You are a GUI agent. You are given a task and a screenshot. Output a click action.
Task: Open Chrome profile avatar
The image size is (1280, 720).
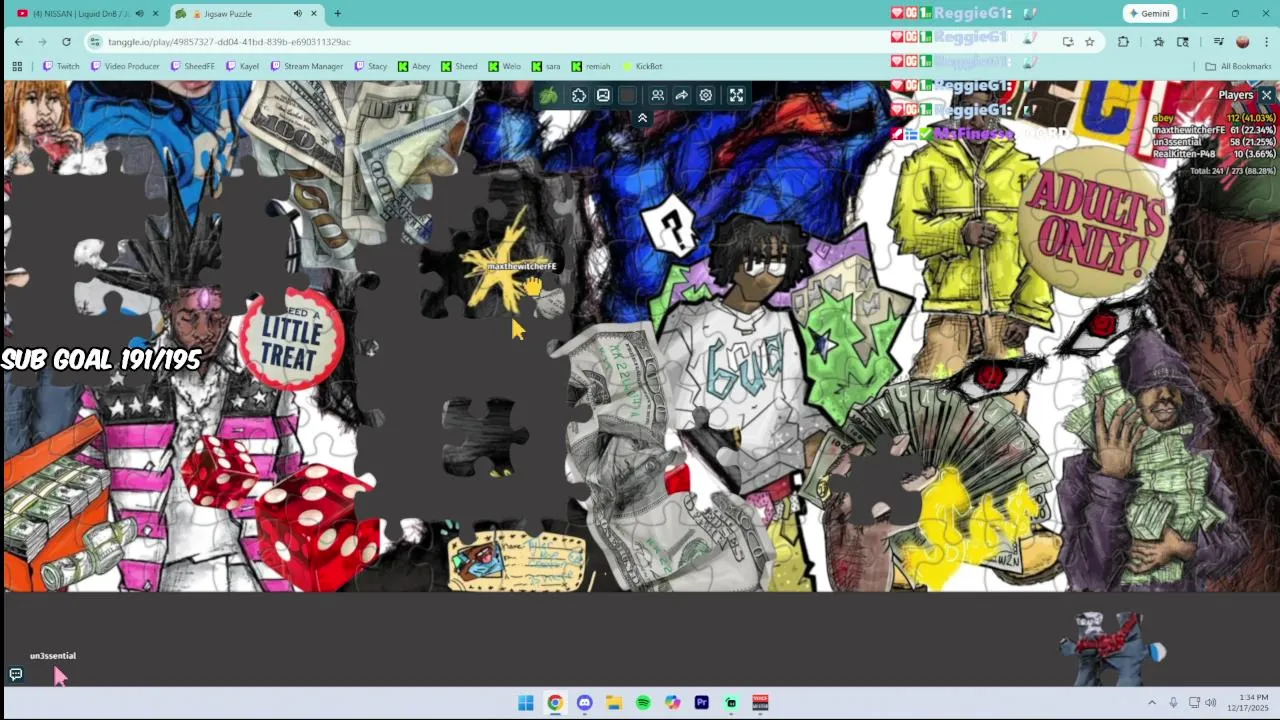pyautogui.click(x=1243, y=42)
